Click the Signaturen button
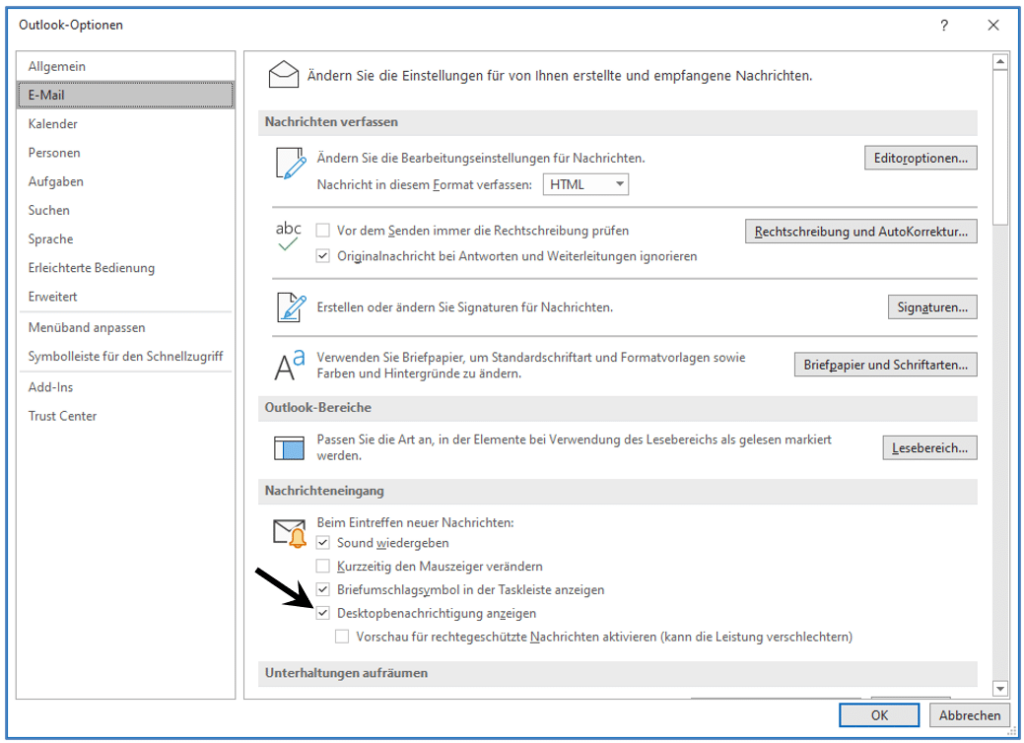The width and height of the screenshot is (1024, 743). 933,308
